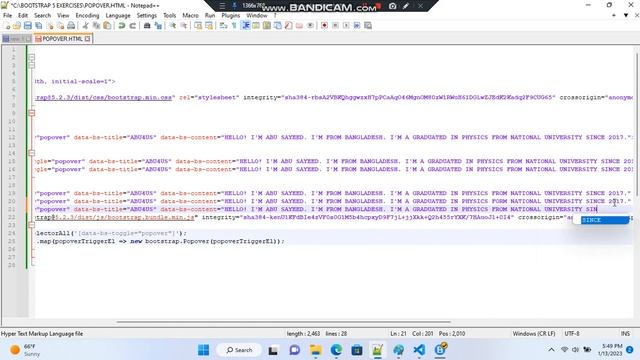The image size is (640, 360).
Task: Paste clipboard contents
Action: tap(107, 26)
